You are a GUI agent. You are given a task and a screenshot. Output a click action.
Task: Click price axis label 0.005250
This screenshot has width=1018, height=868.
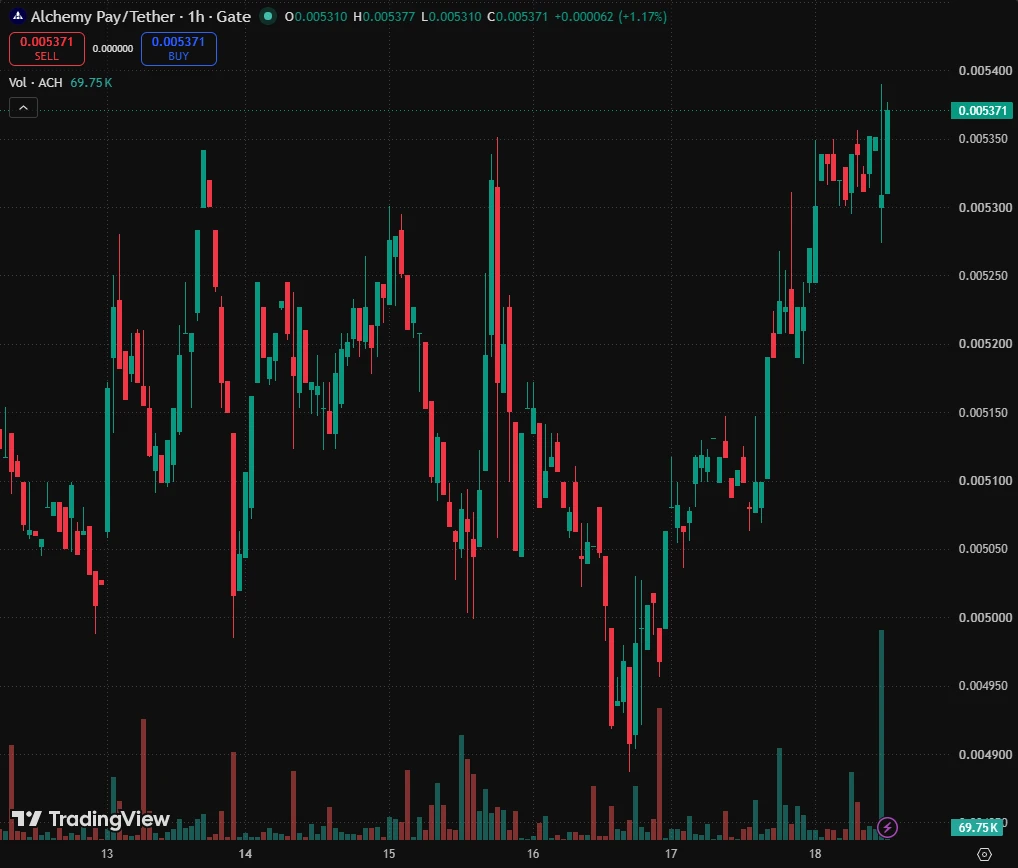pos(985,275)
